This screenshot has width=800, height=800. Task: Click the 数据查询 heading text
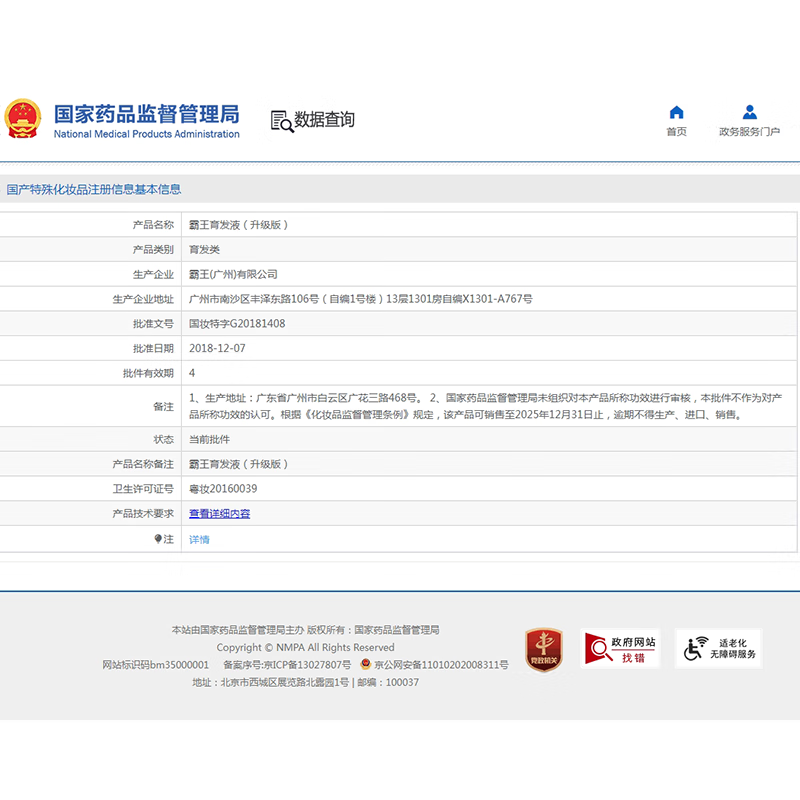click(324, 120)
